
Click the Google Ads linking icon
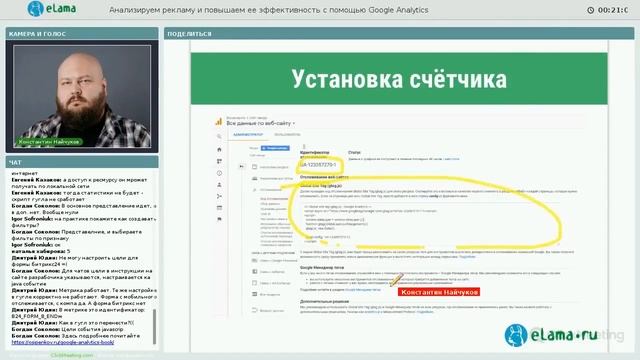[255, 260]
